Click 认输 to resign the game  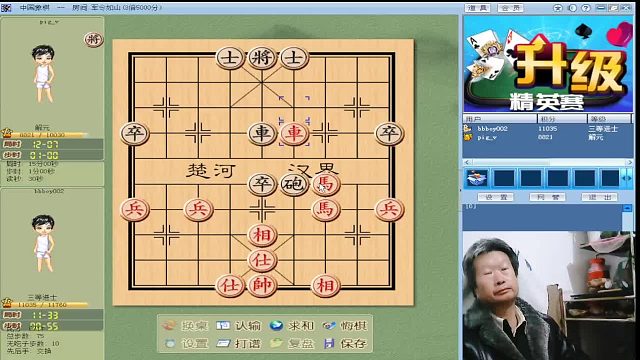pyautogui.click(x=238, y=326)
